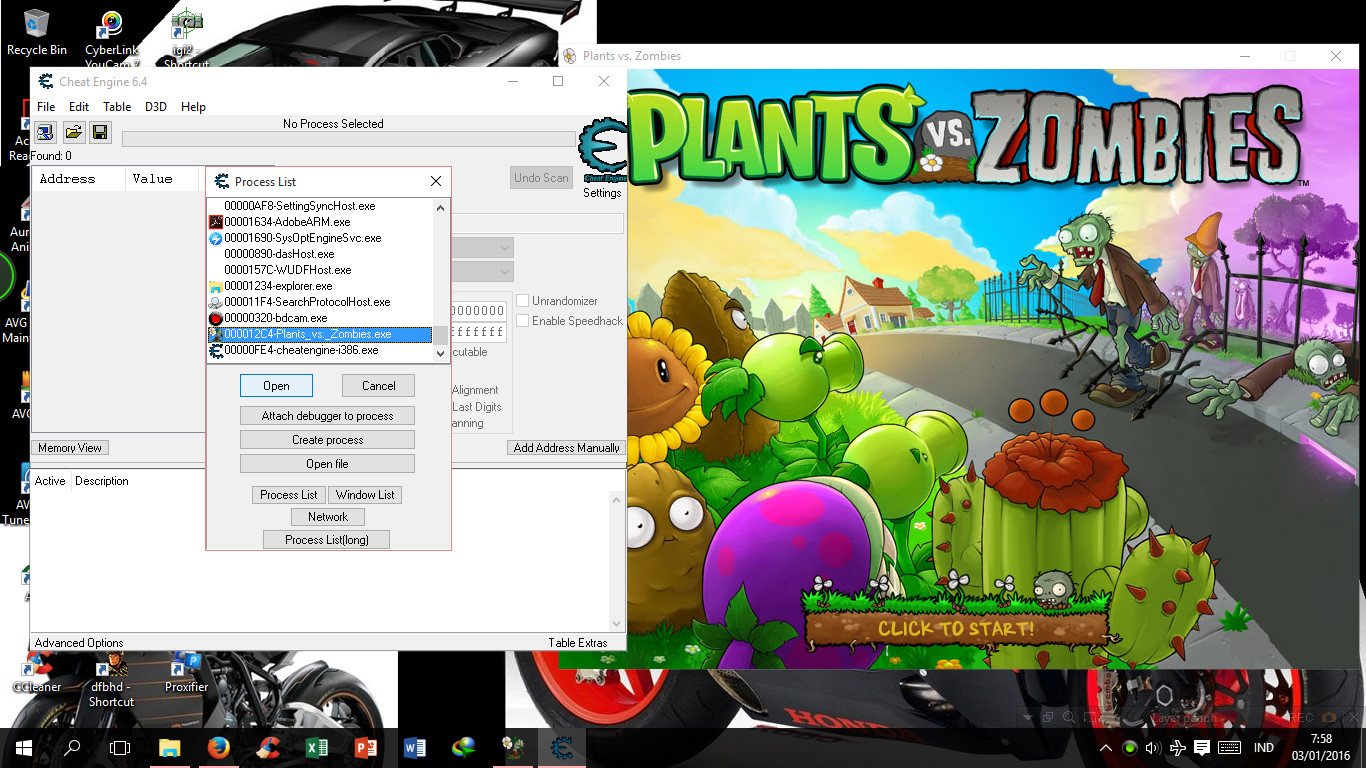1366x768 pixels.
Task: Toggle the Enable Speedhack checkbox
Action: pos(523,321)
